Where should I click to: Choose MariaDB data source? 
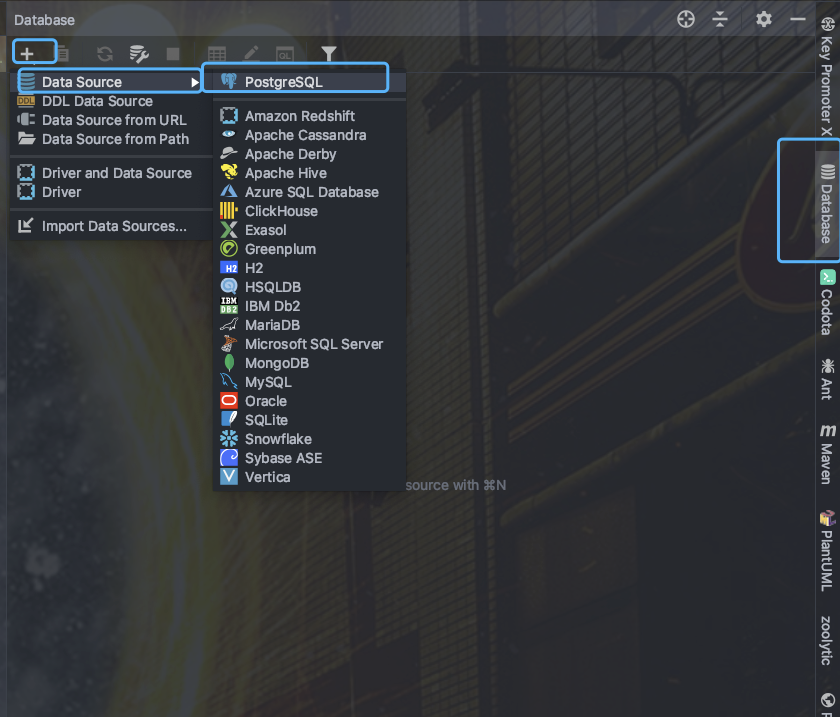coord(310,325)
